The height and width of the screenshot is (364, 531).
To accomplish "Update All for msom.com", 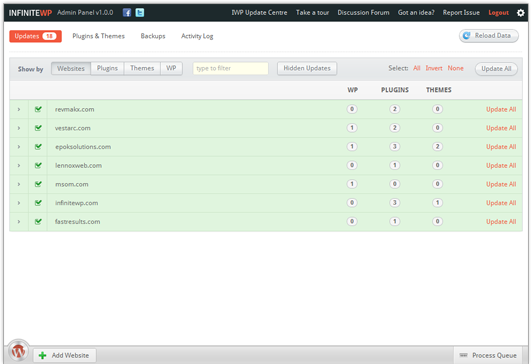I will pos(501,184).
